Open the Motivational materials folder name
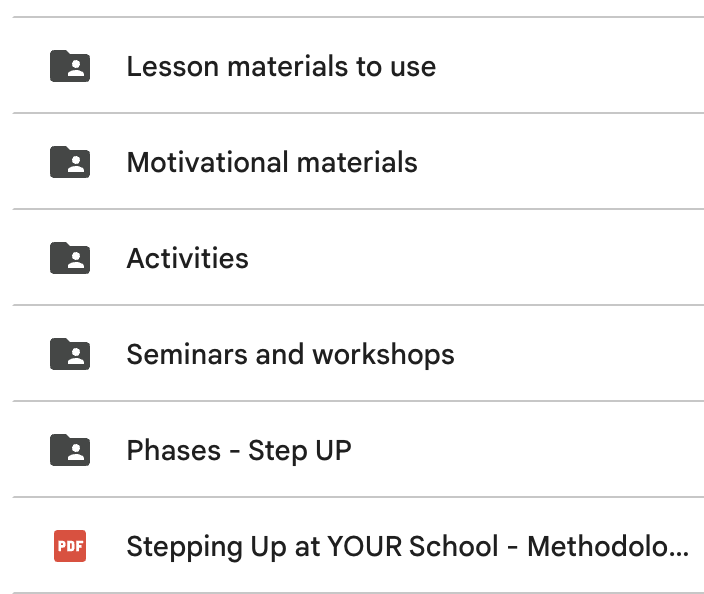 pos(272,162)
